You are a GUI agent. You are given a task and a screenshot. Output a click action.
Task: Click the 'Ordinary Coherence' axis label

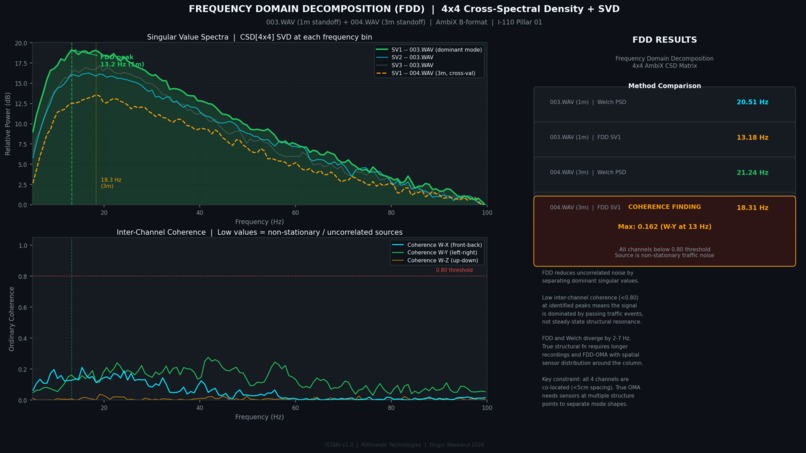click(11, 319)
